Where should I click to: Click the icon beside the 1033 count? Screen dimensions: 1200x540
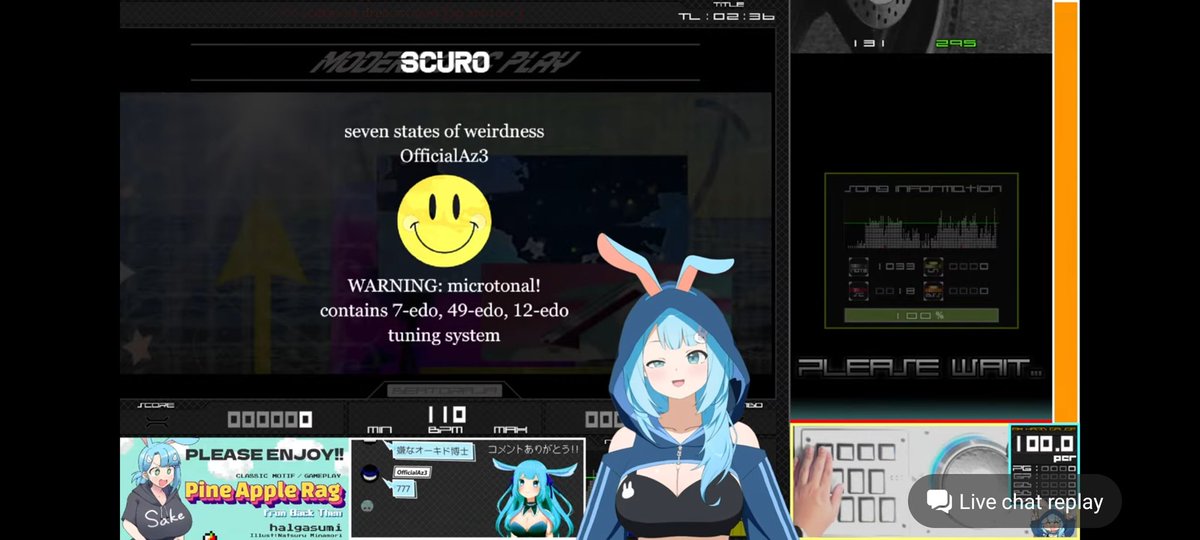pos(858,267)
